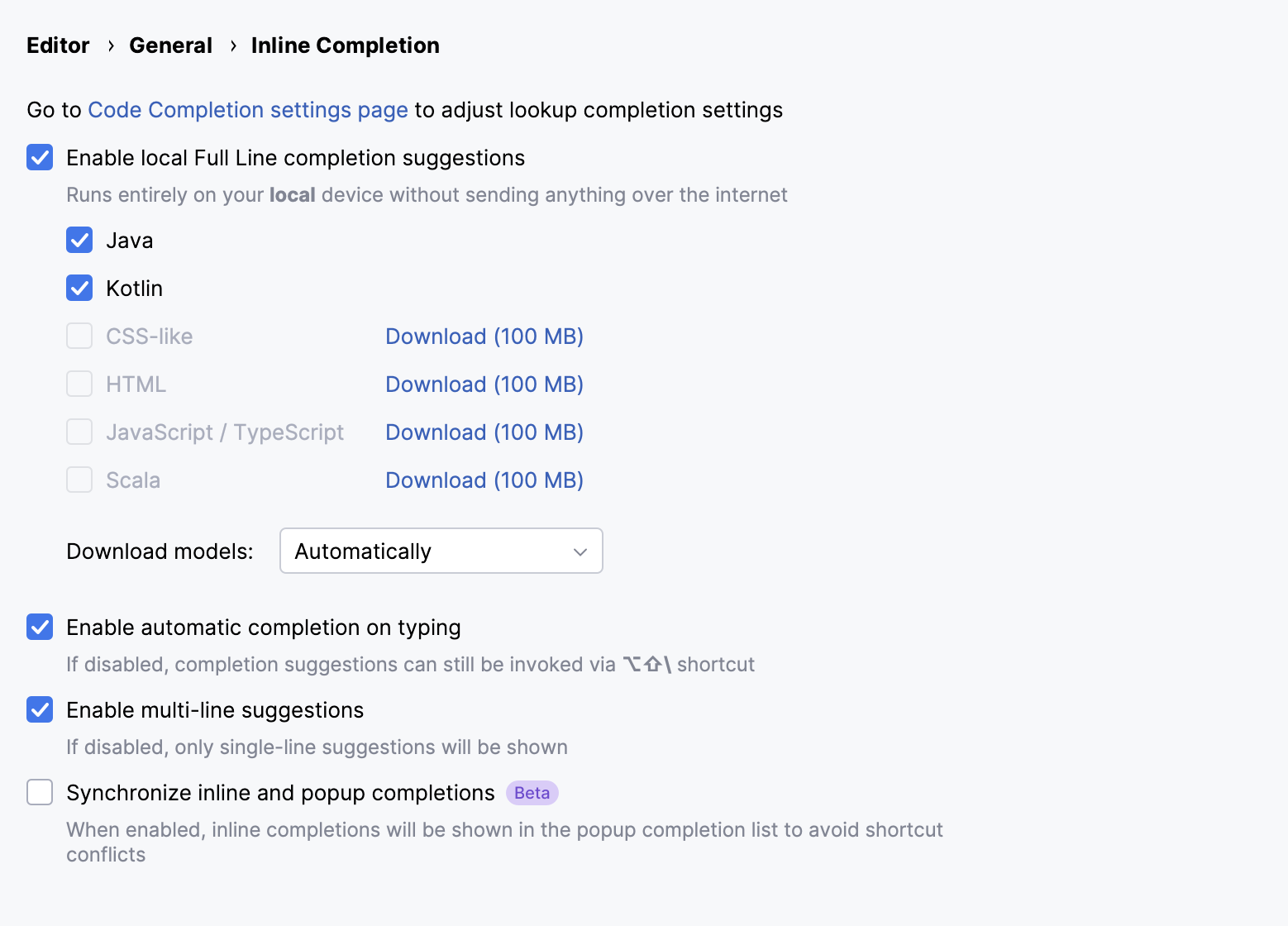
Task: Download the HTML model (100 MB)
Action: click(484, 384)
